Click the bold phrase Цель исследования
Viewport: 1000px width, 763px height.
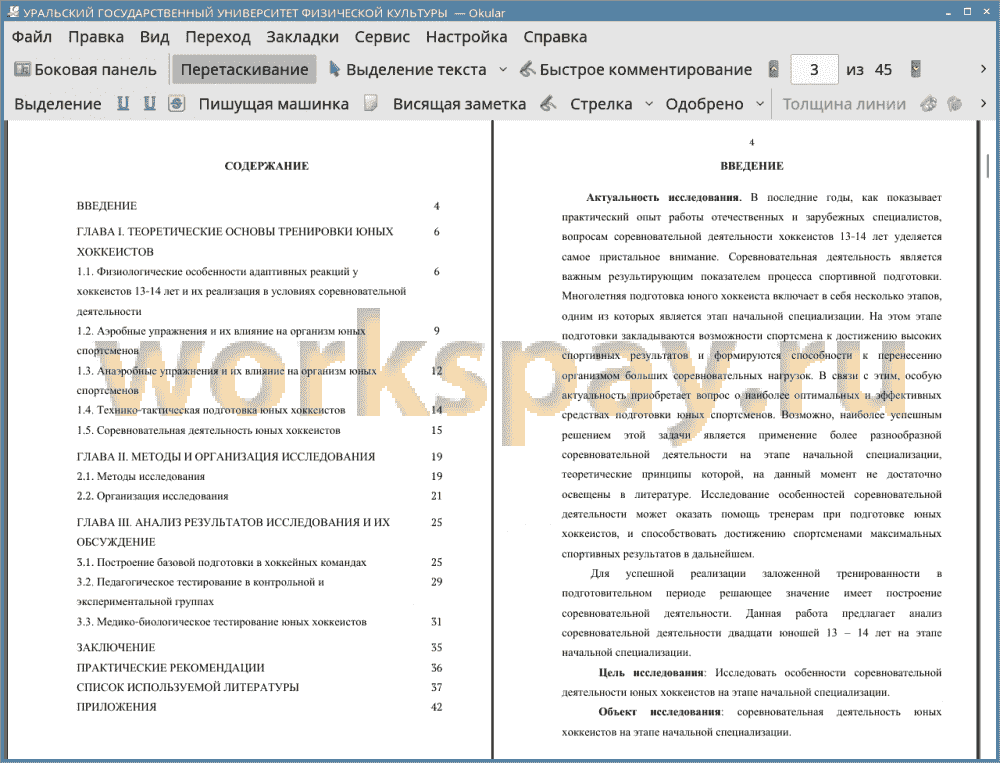[x=652, y=673]
